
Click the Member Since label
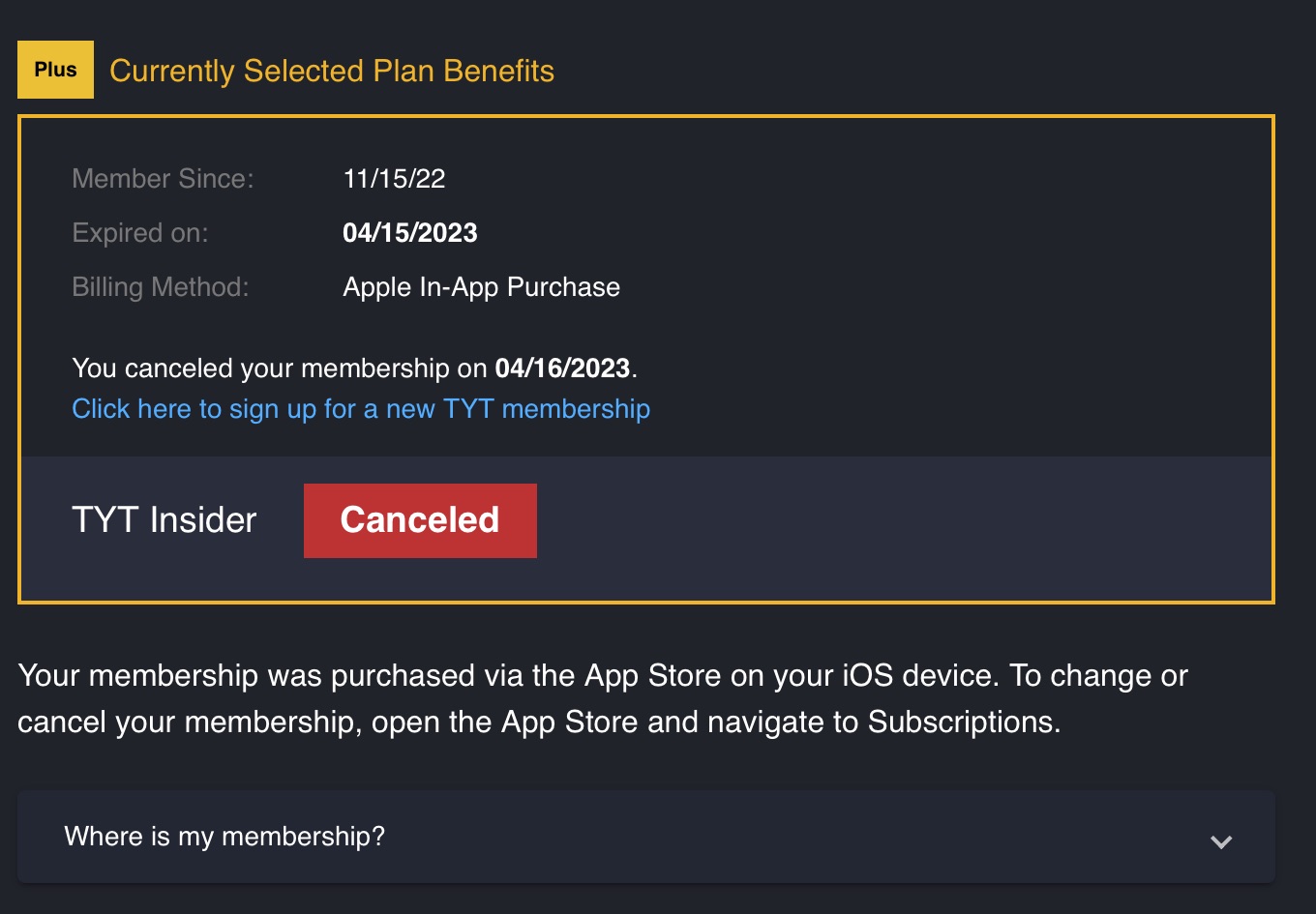163,179
